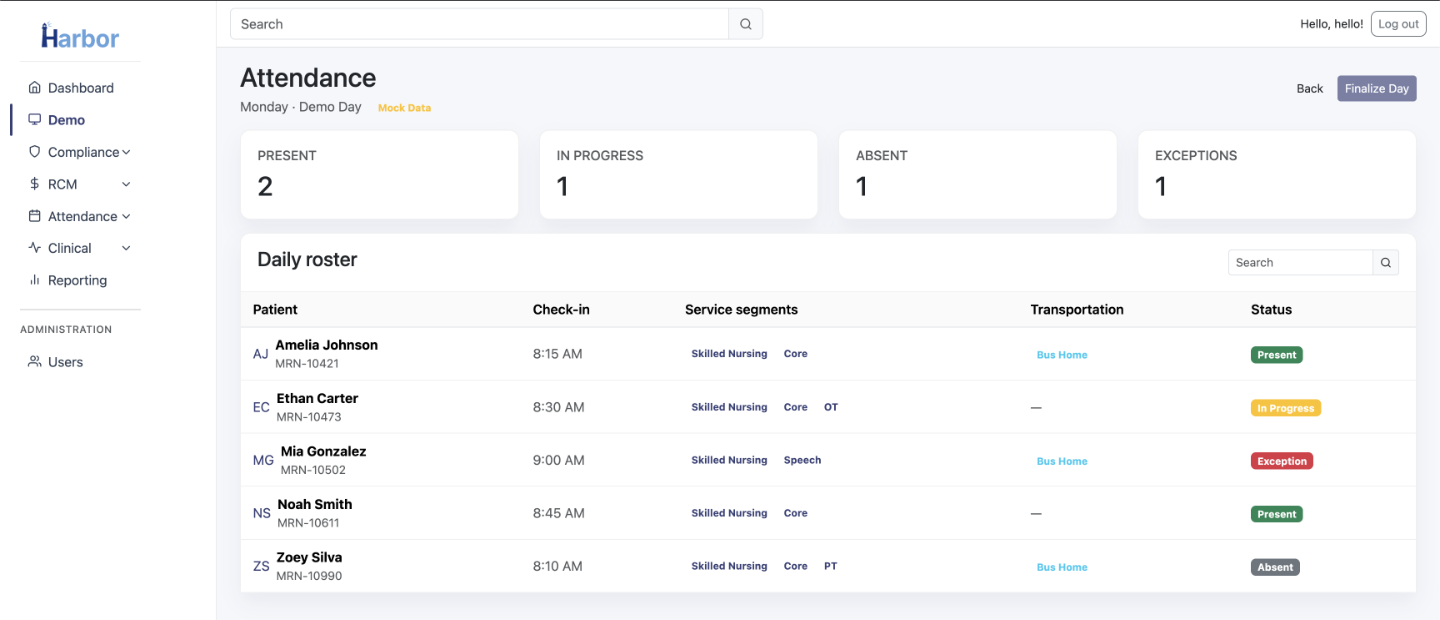Screen dimensions: 1440x620
Task: Click the Back link
Action: coord(1309,88)
